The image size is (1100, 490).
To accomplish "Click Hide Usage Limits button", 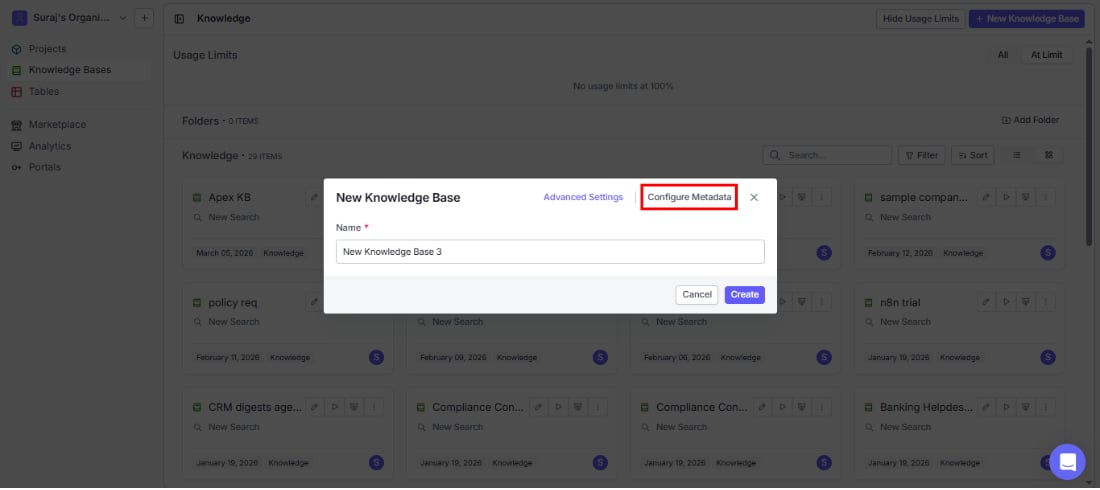I will point(920,19).
